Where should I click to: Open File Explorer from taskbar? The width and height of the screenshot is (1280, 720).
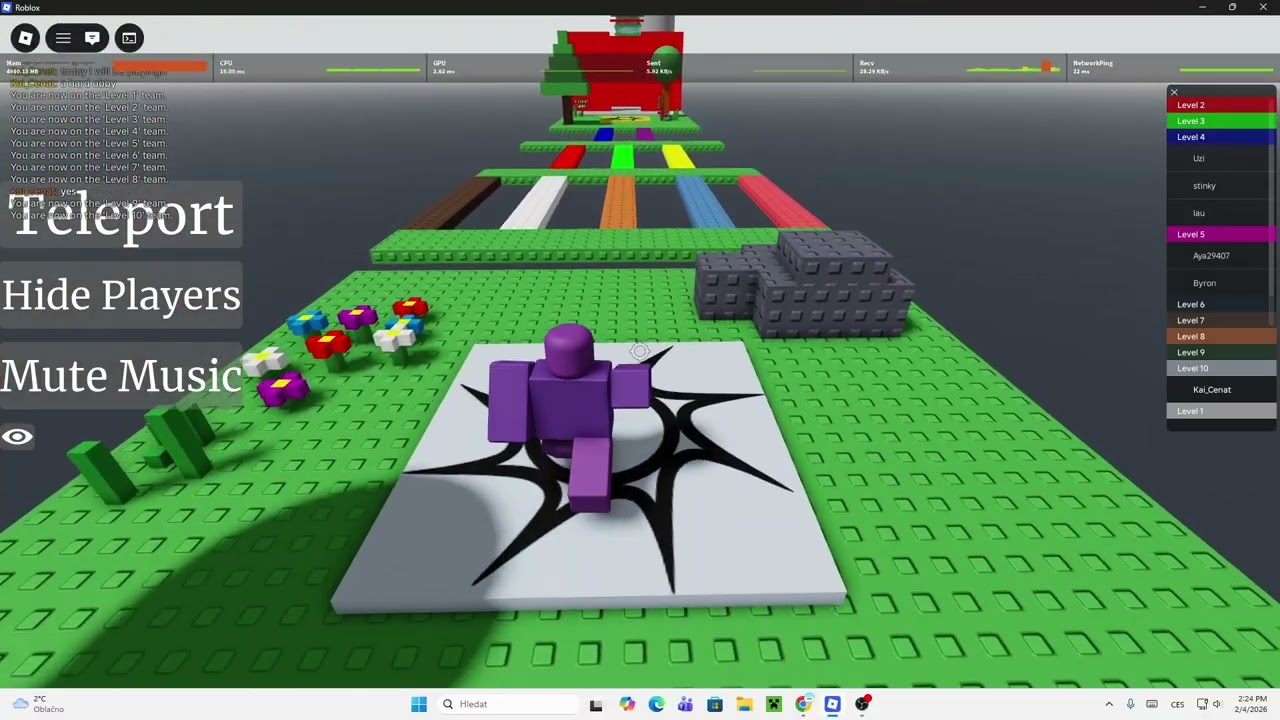[744, 704]
